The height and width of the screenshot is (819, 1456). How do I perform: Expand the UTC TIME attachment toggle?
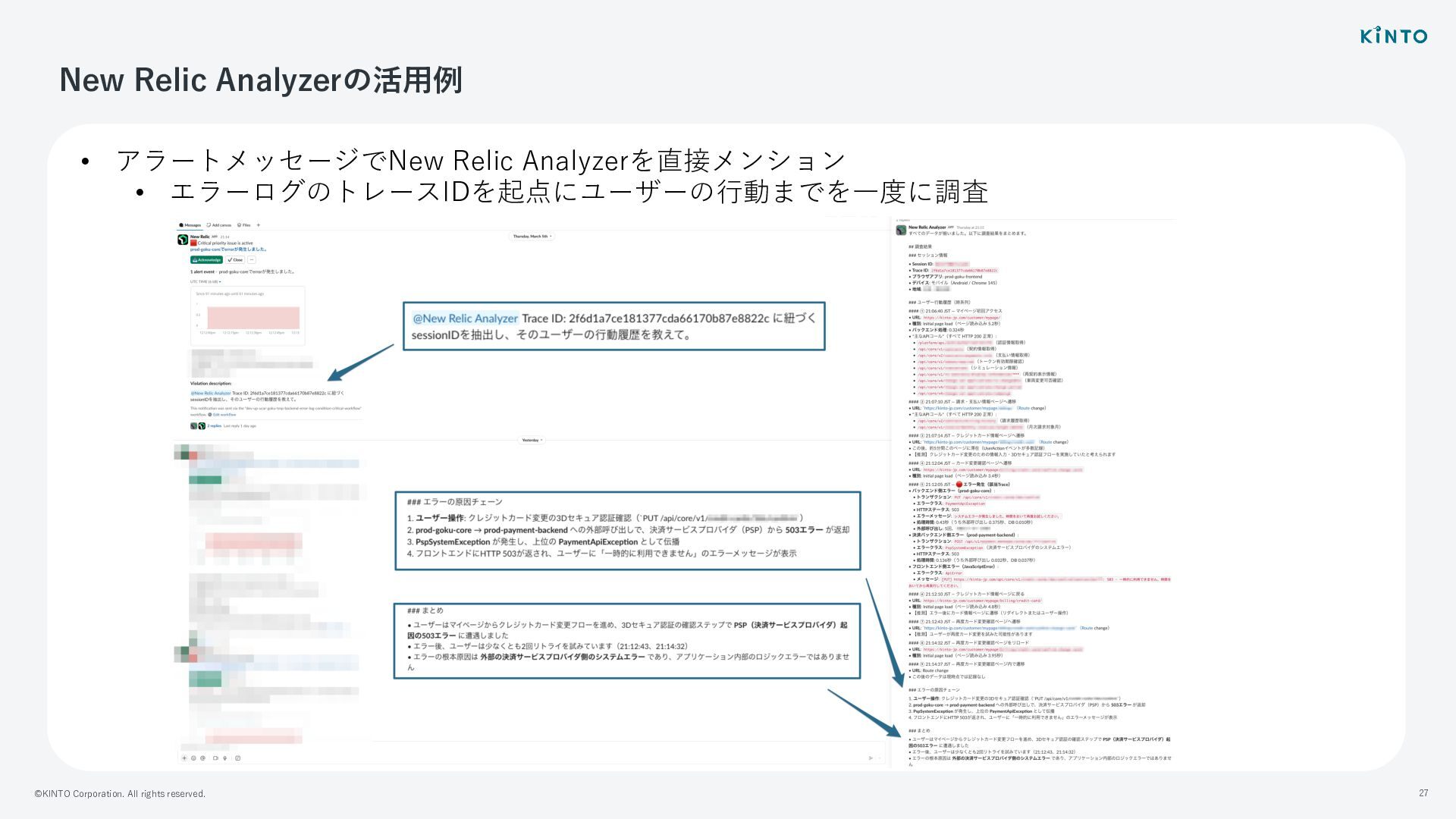pos(206,281)
